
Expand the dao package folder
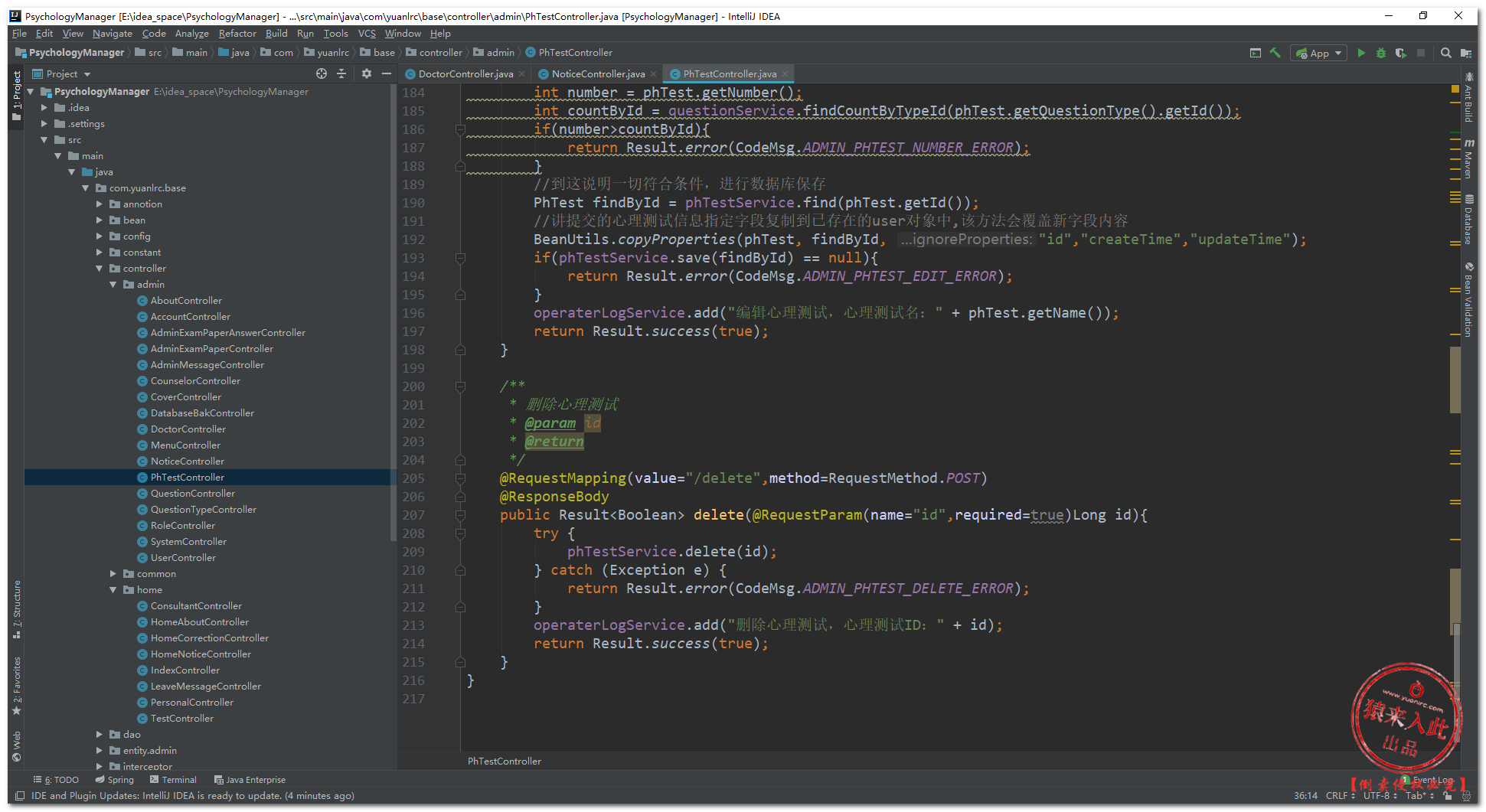pyautogui.click(x=100, y=735)
